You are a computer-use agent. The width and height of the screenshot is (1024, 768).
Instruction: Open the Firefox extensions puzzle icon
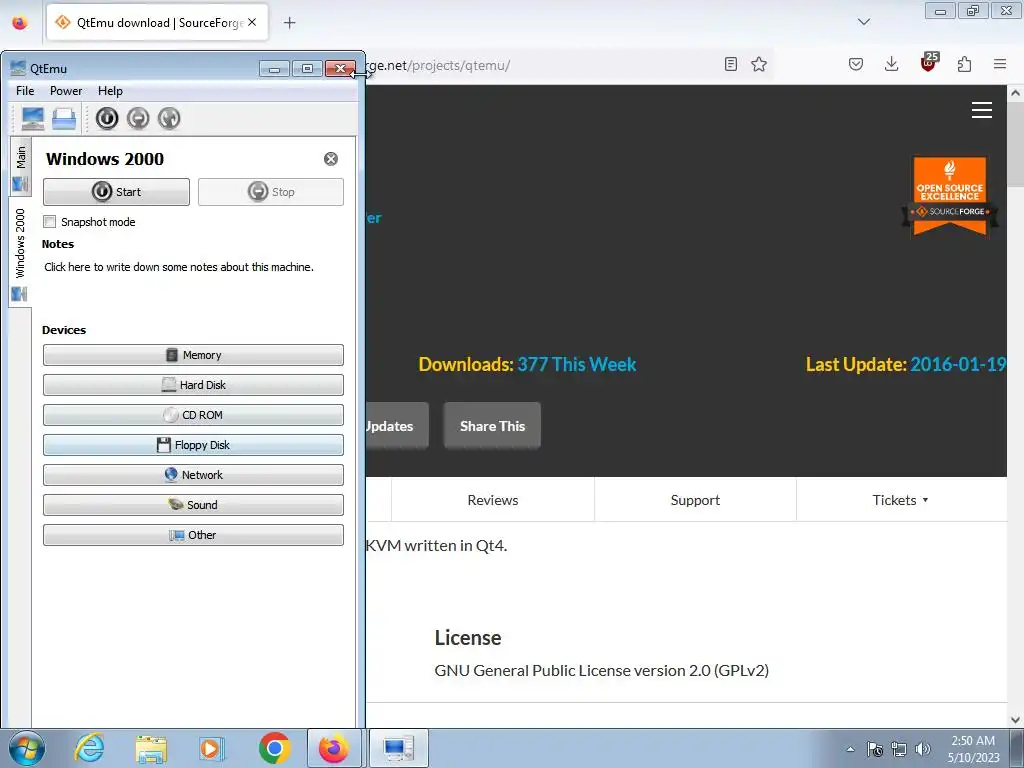965,64
